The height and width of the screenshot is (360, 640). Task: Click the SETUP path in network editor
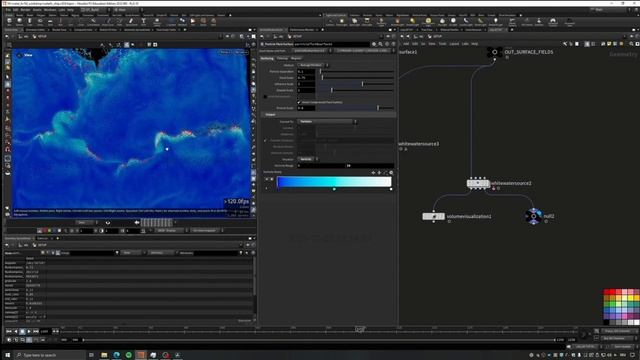tap(438, 36)
